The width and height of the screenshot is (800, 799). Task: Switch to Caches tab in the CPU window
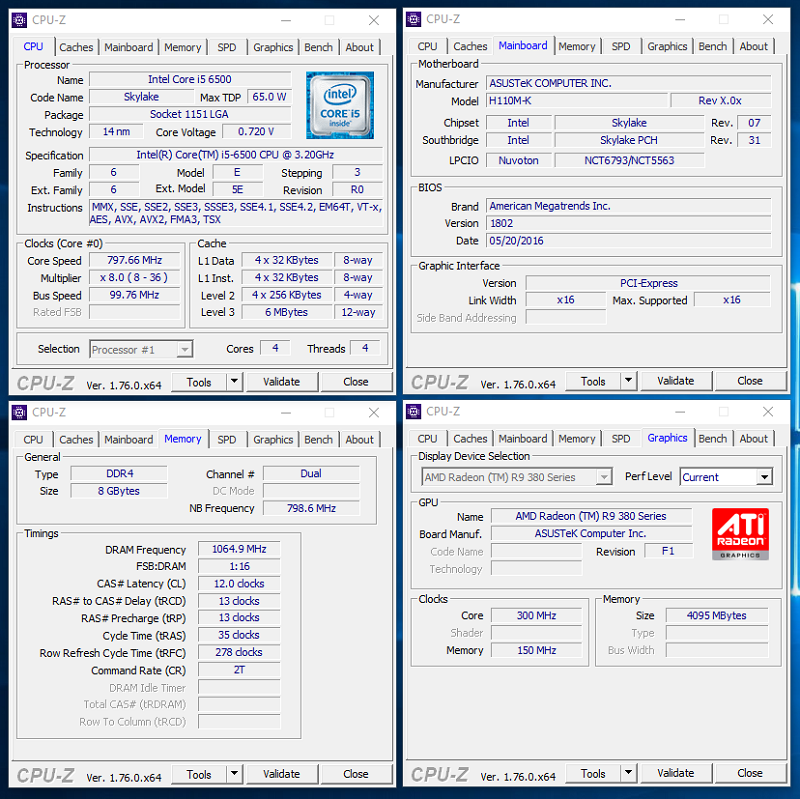[x=76, y=47]
